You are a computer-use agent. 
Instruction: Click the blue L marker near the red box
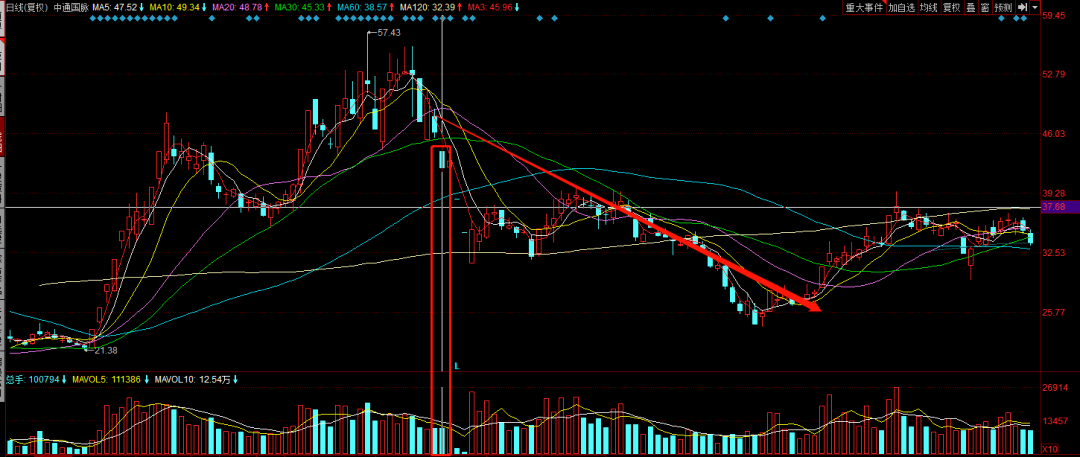456,366
